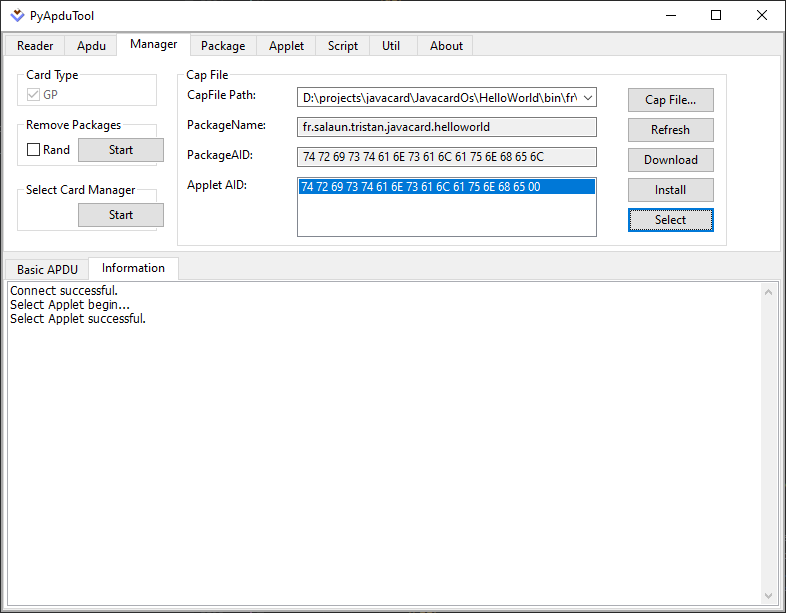Toggle the Rand checkbox

point(34,150)
